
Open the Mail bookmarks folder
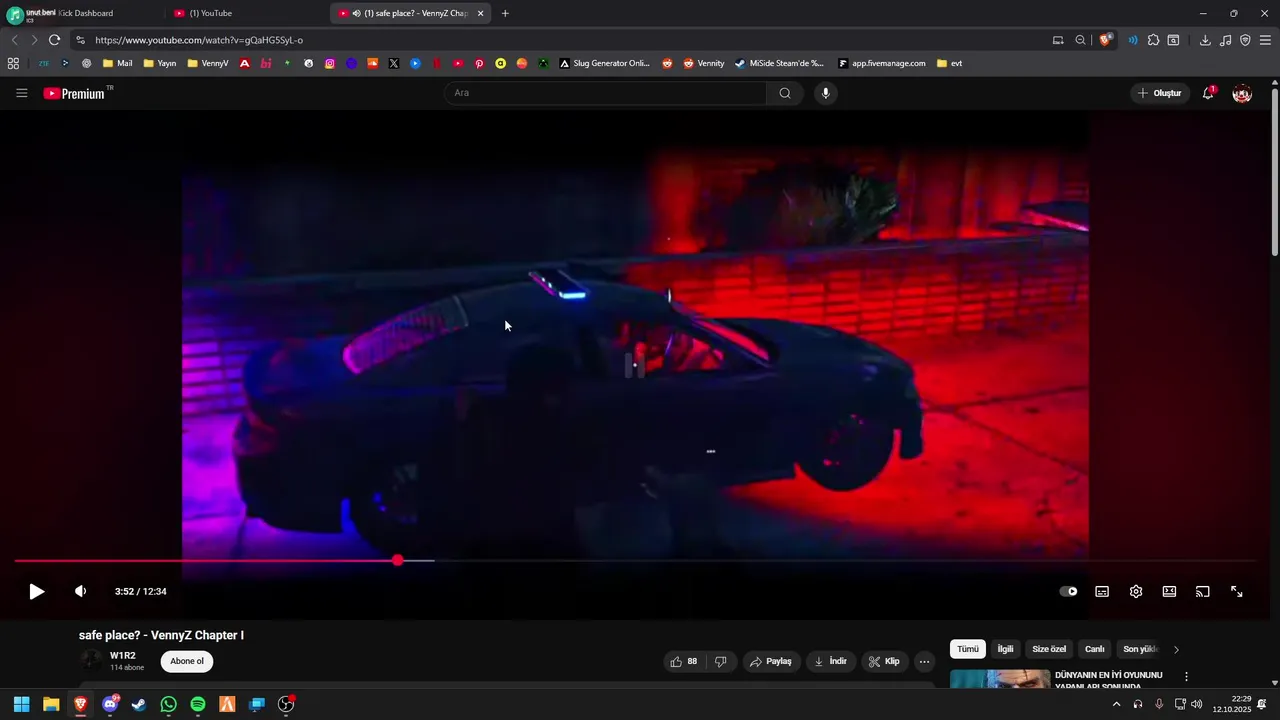click(117, 63)
